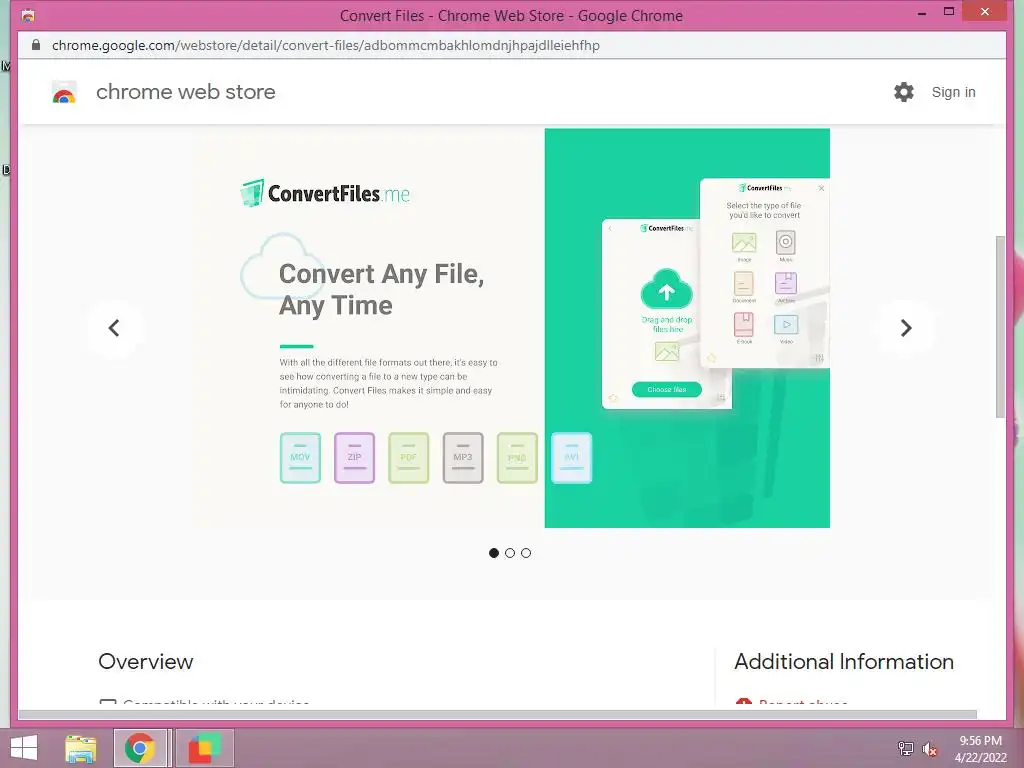Select the third carousel dot

click(x=526, y=553)
